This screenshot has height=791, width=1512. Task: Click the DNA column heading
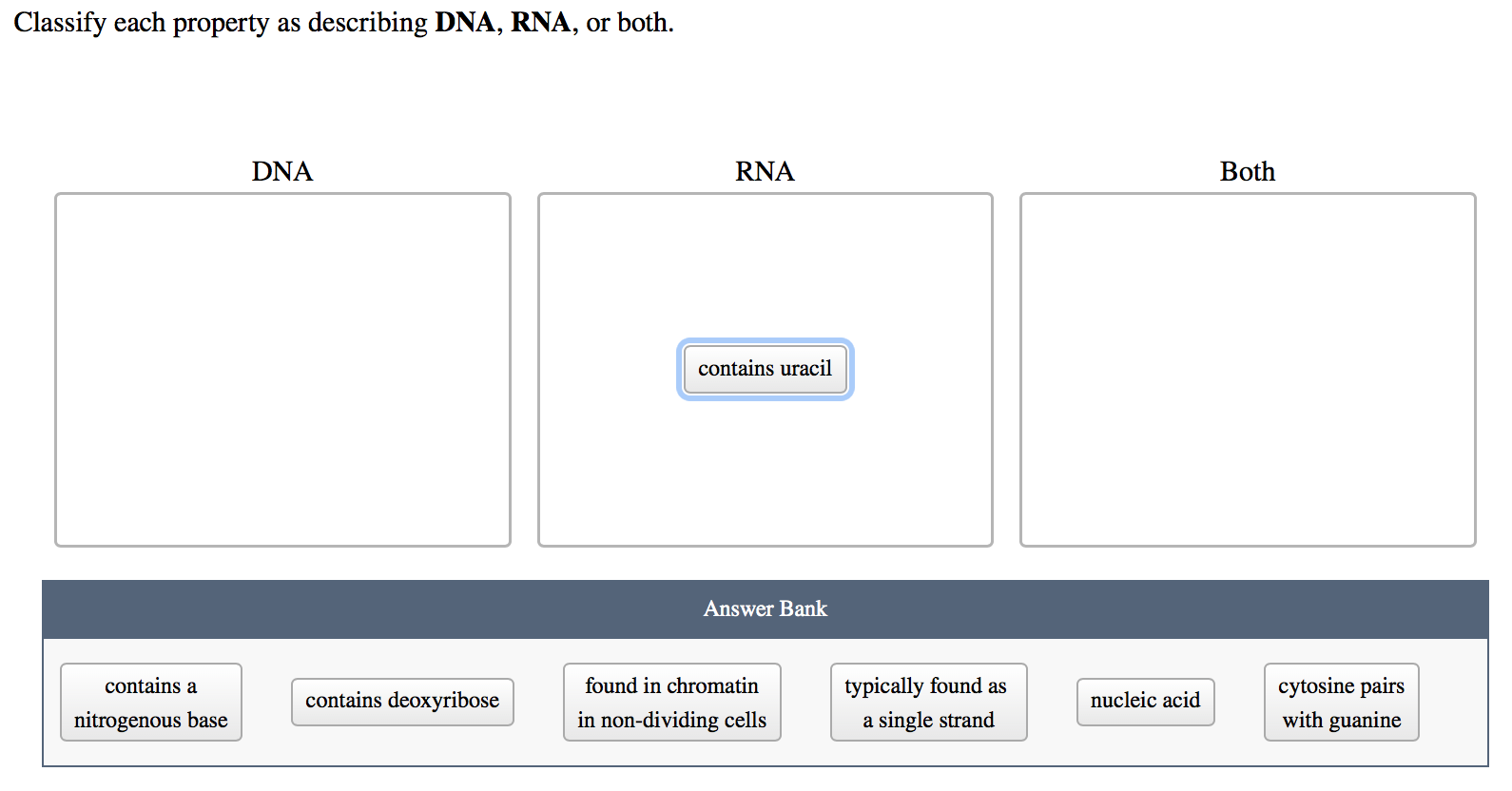[x=281, y=172]
